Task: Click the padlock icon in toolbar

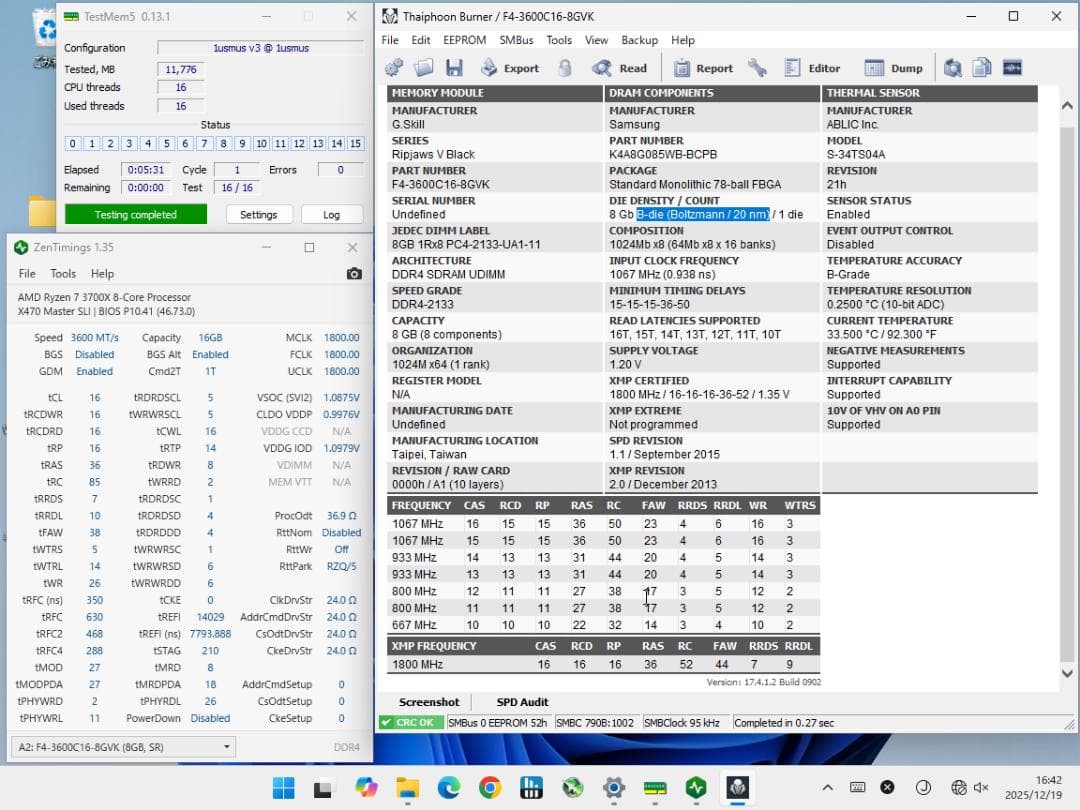Action: [x=565, y=68]
